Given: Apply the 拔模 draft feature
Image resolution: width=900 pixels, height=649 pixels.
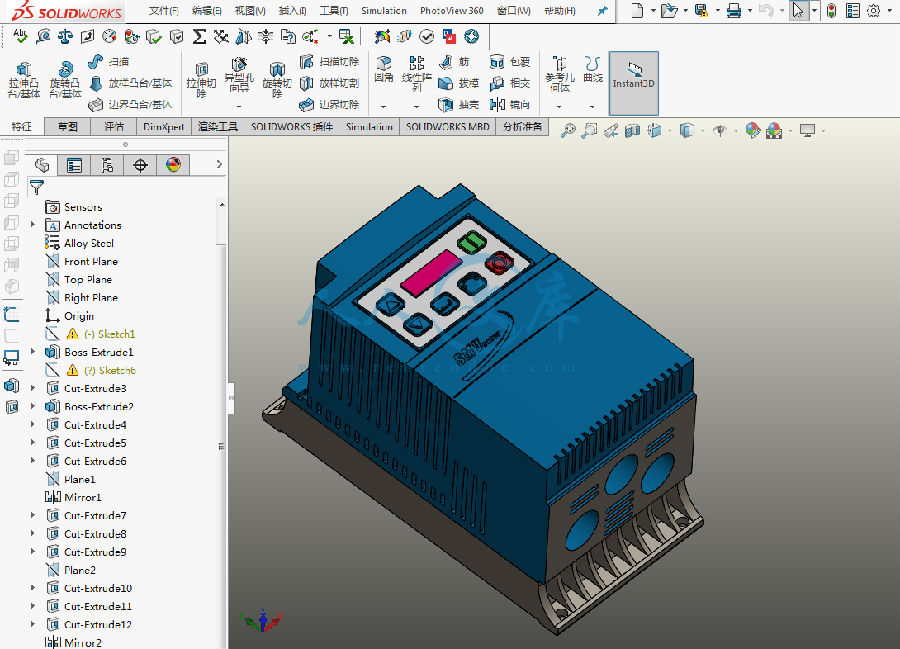Looking at the screenshot, I should [x=459, y=83].
